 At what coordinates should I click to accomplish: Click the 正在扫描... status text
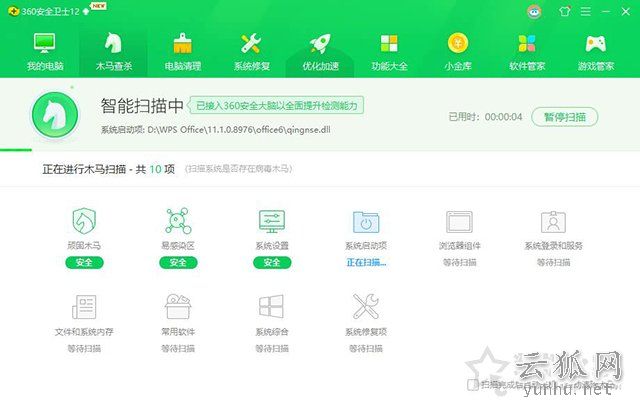click(366, 263)
